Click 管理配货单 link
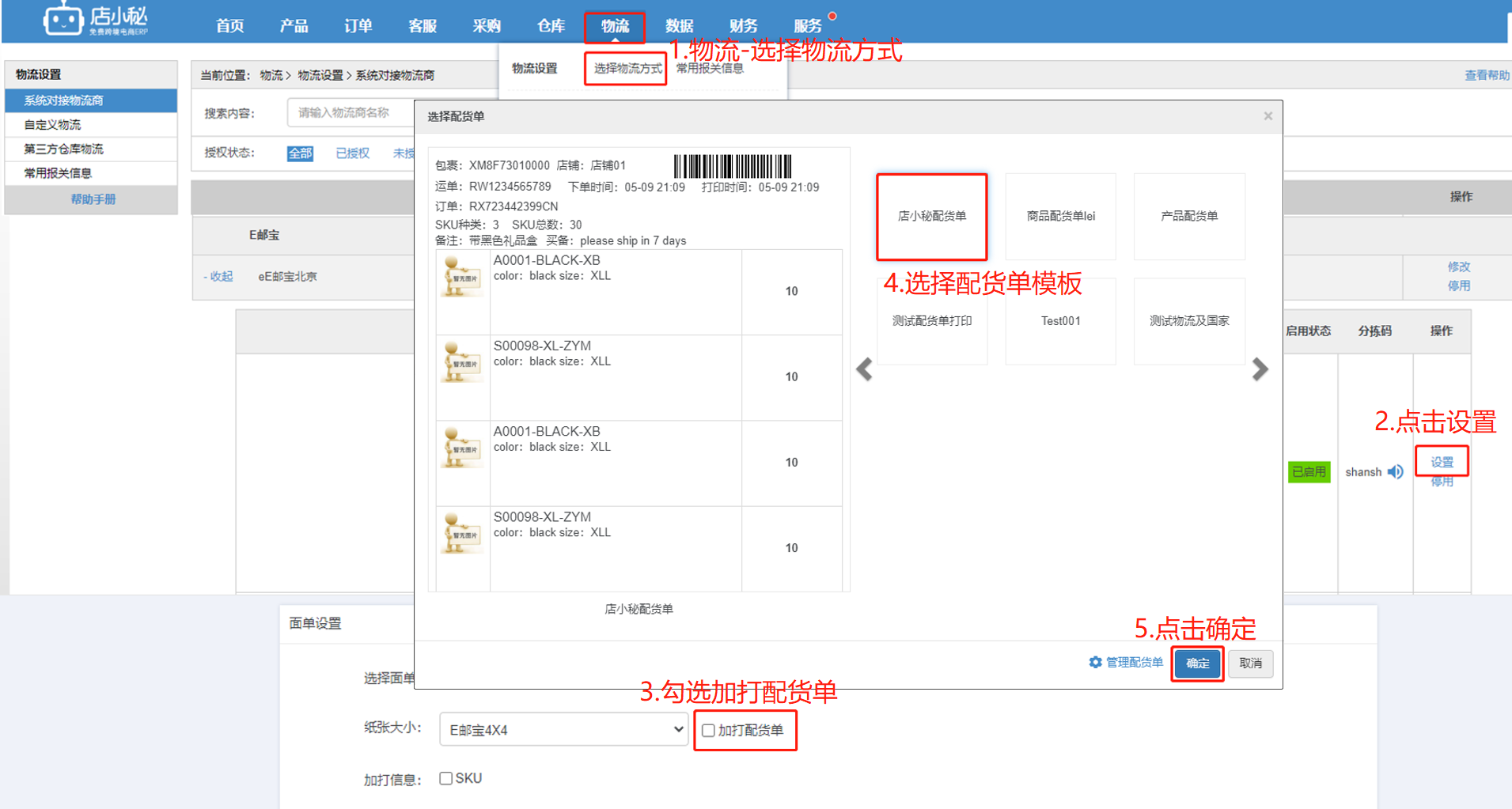The width and height of the screenshot is (1512, 809). click(1135, 663)
